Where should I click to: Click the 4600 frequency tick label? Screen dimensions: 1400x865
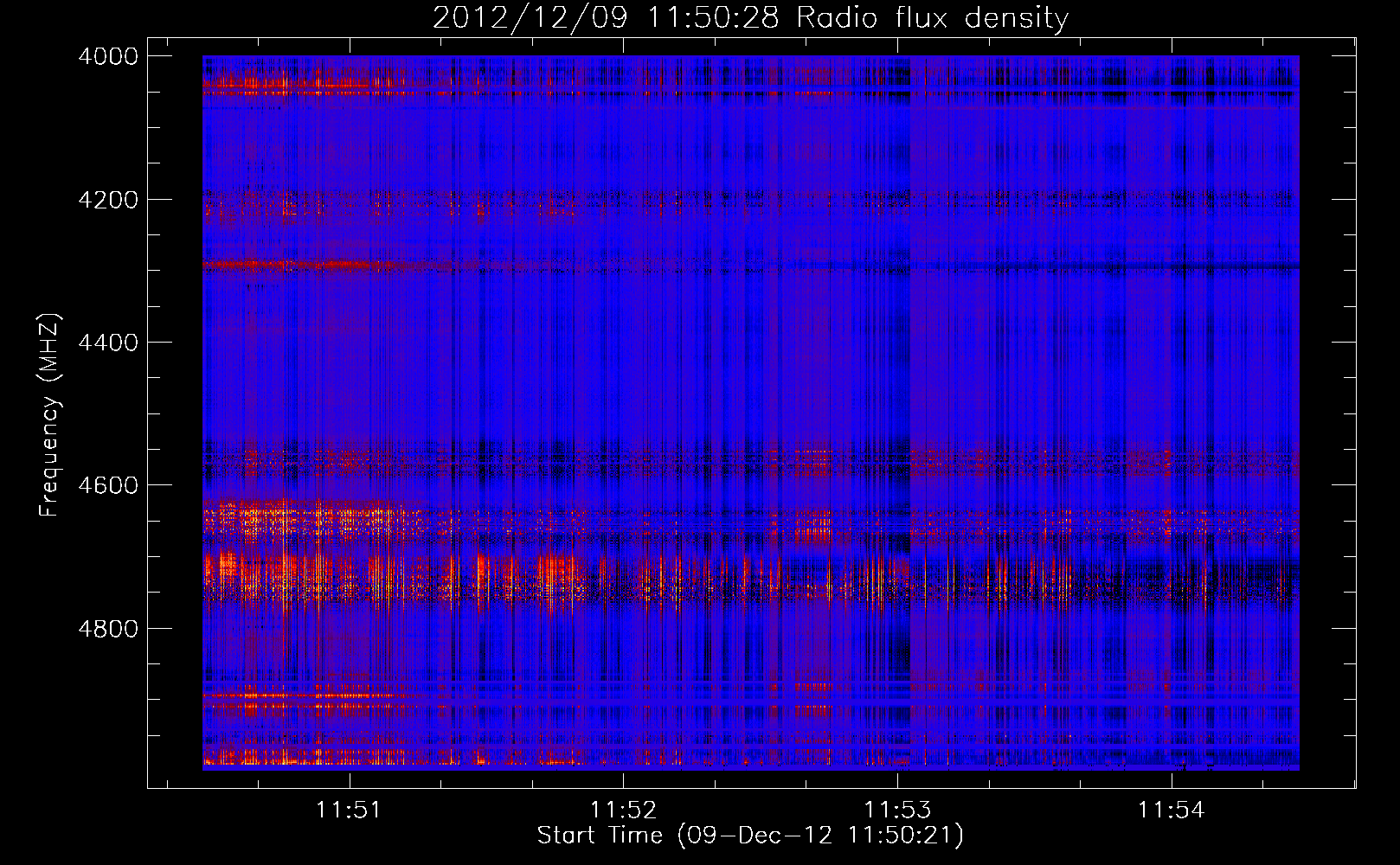coord(108,485)
